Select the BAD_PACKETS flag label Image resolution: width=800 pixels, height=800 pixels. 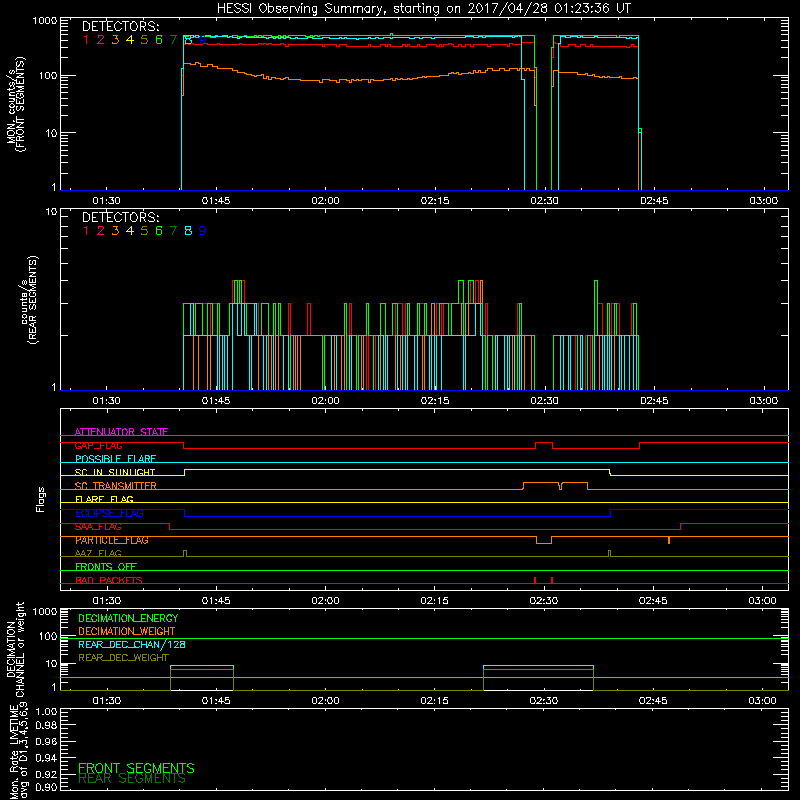coord(109,580)
